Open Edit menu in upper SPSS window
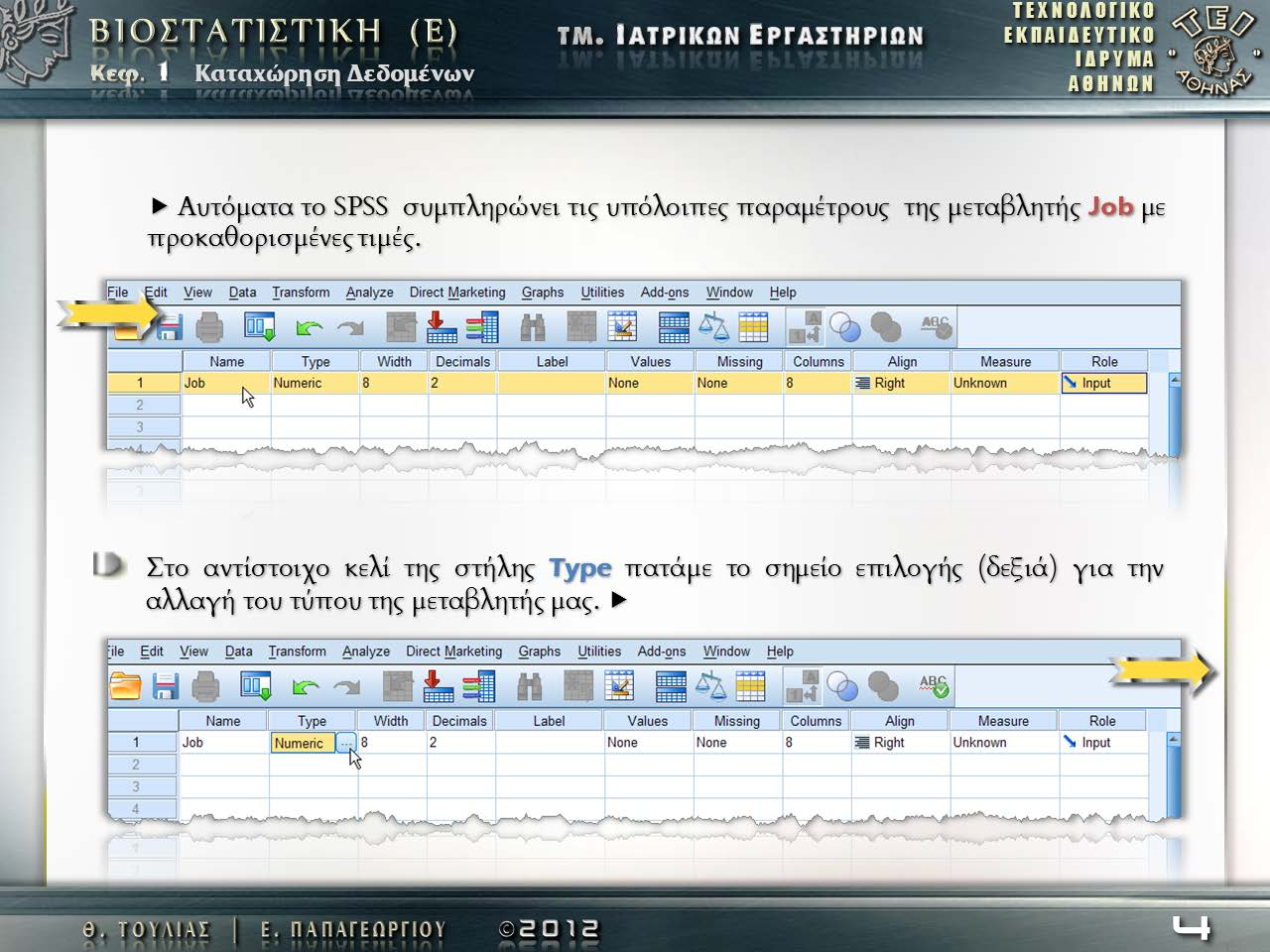 pos(156,292)
